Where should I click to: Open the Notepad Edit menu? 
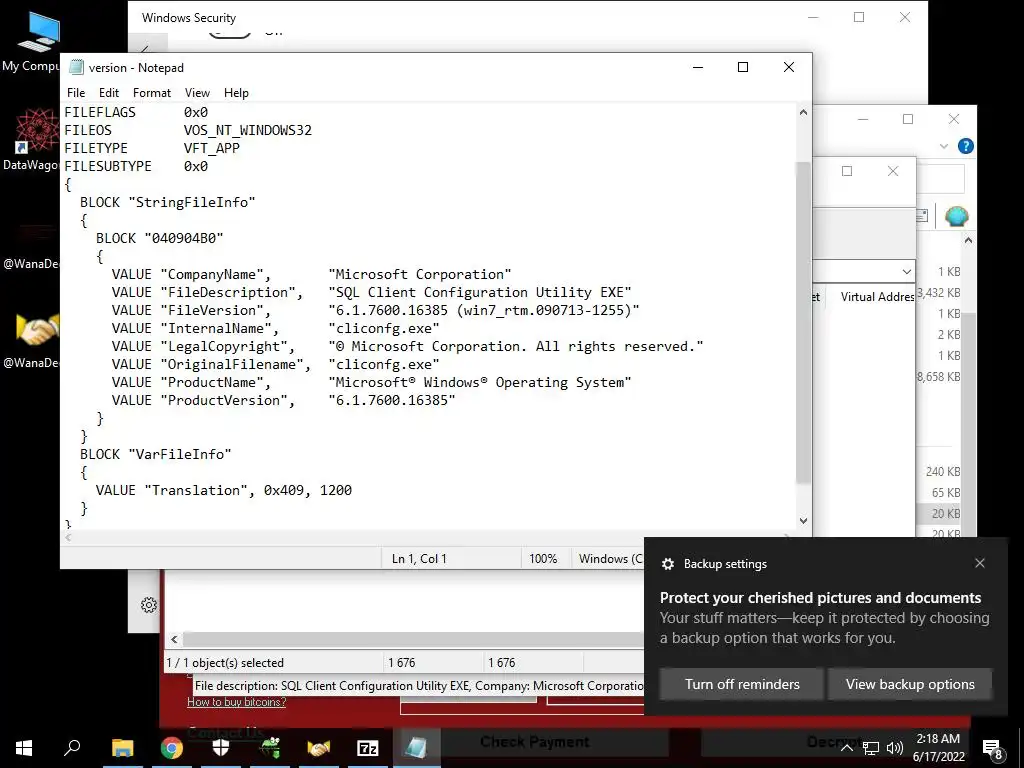[x=108, y=93]
